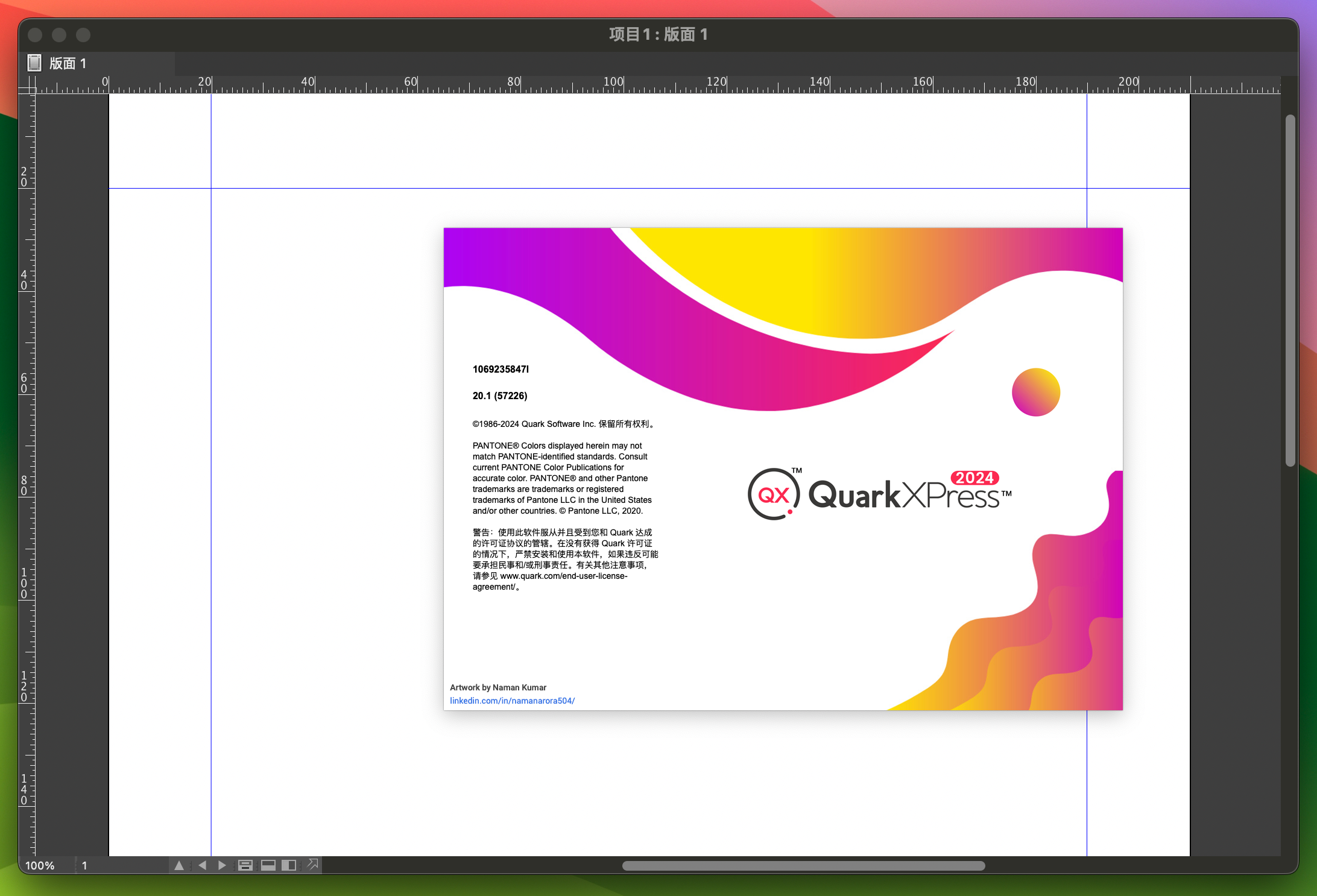Image resolution: width=1317 pixels, height=896 pixels.
Task: Split window horizontally icon
Action: 268,865
